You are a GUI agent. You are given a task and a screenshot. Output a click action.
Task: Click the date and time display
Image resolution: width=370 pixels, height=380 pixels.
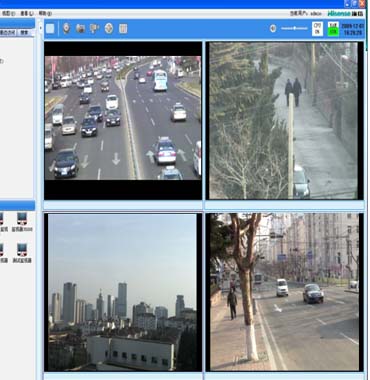click(x=353, y=29)
